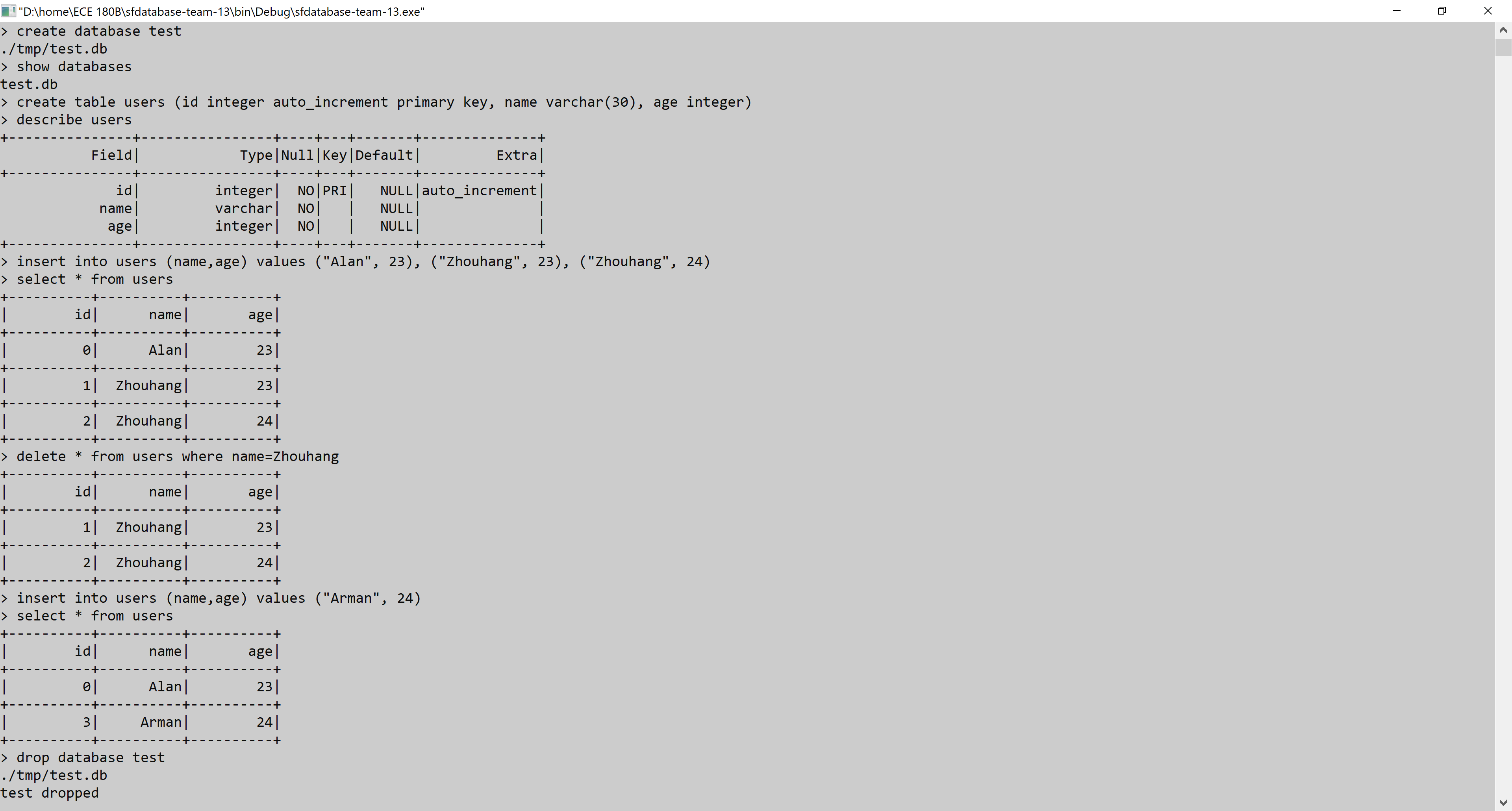Click the './tmp/test.db' line after drop command
The image size is (1512, 811).
[54, 775]
